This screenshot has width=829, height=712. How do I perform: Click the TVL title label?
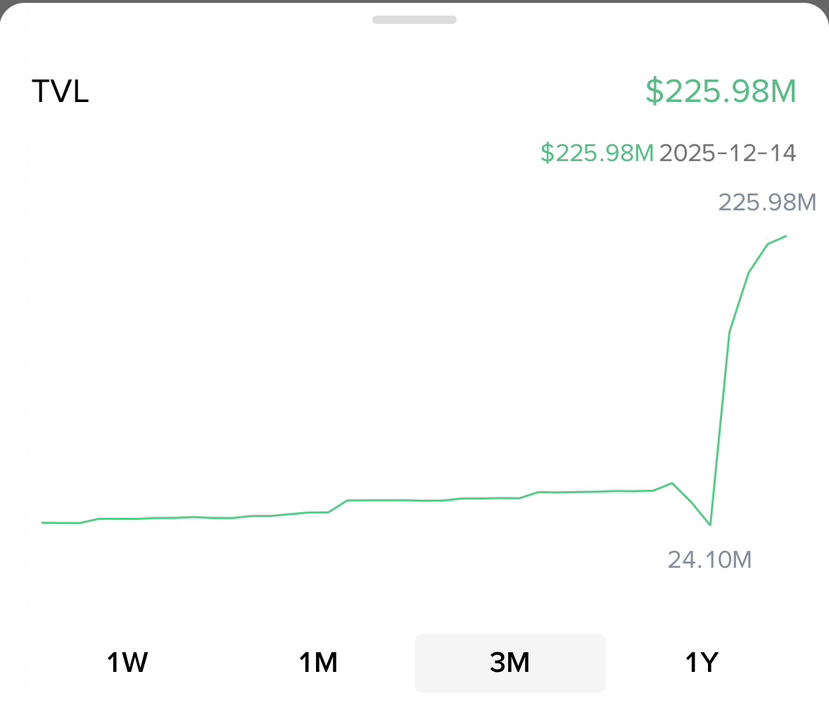60,92
